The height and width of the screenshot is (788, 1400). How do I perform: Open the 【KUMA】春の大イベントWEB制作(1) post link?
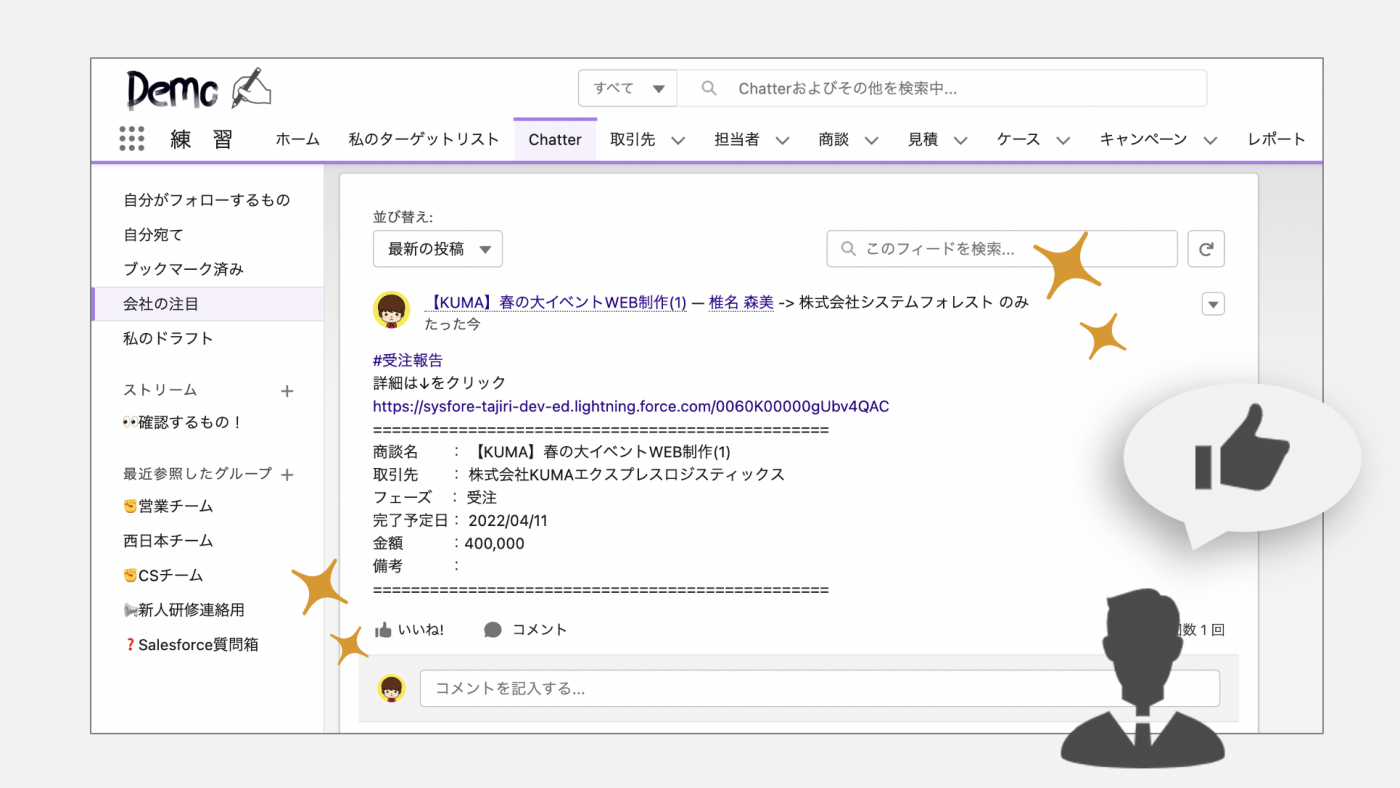(x=555, y=302)
